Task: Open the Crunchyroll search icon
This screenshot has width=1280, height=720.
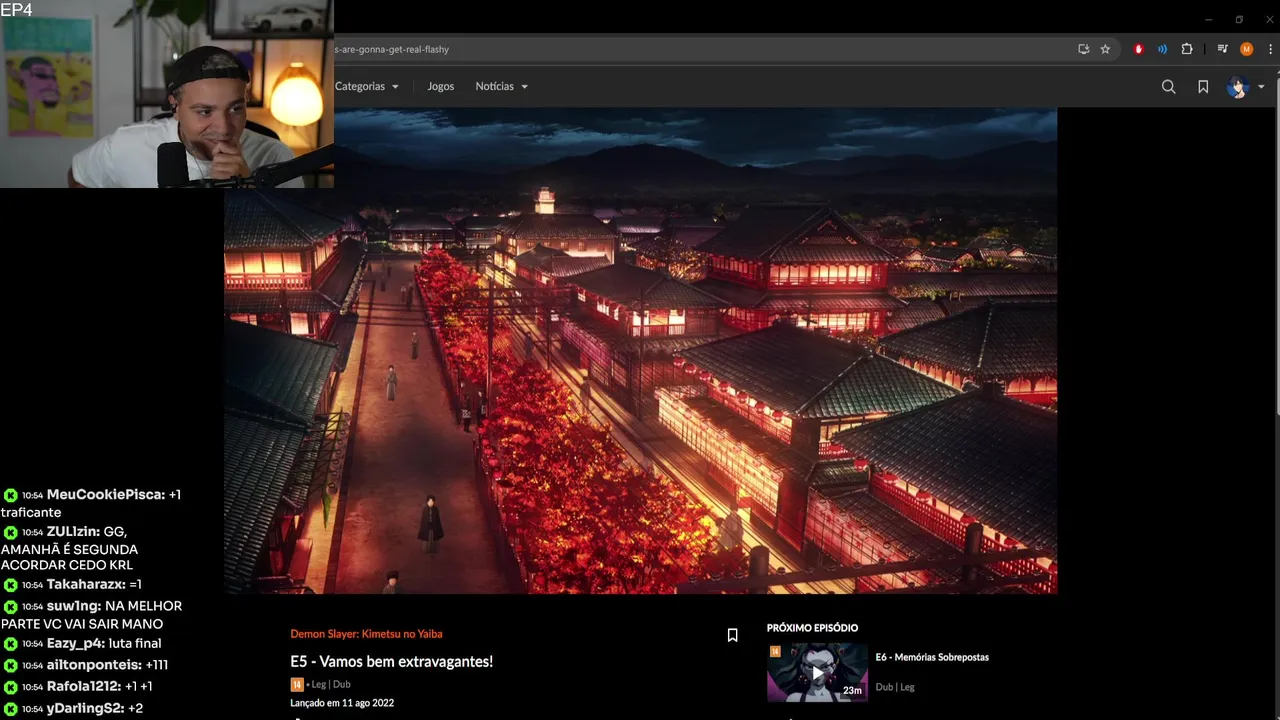Action: tap(1168, 87)
